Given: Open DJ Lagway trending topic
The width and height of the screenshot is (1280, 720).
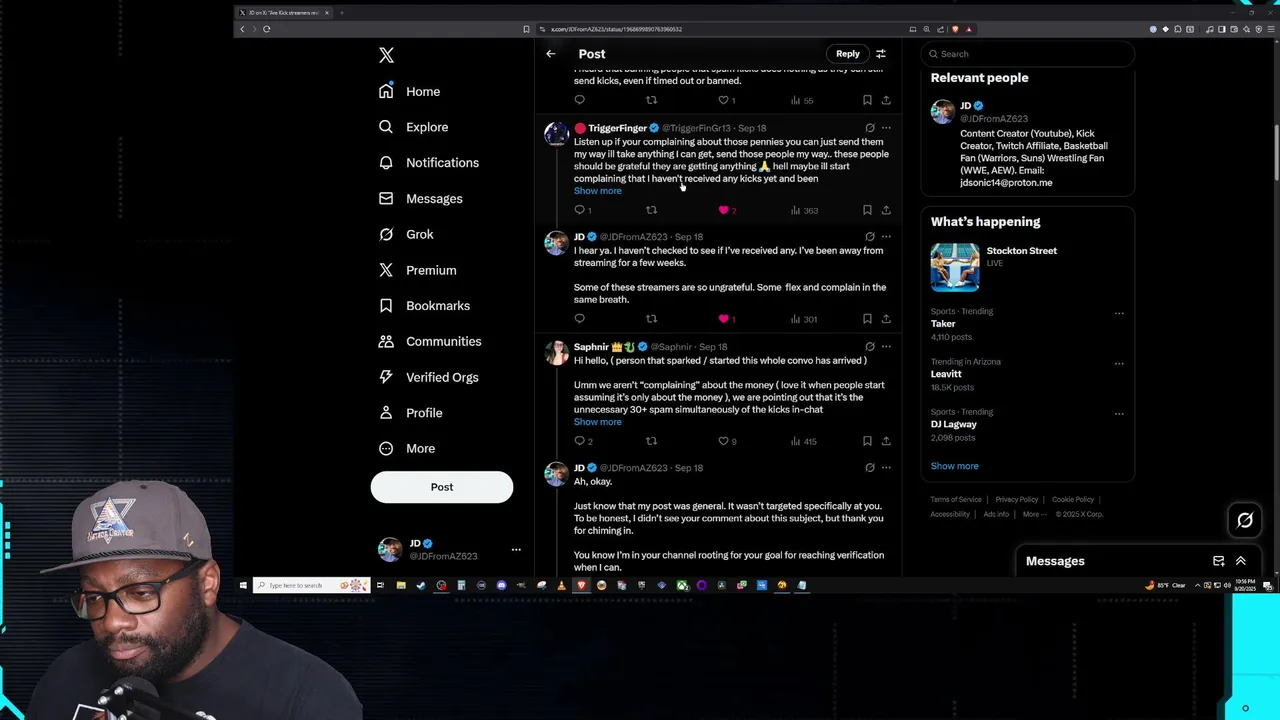Looking at the screenshot, I should (x=953, y=424).
